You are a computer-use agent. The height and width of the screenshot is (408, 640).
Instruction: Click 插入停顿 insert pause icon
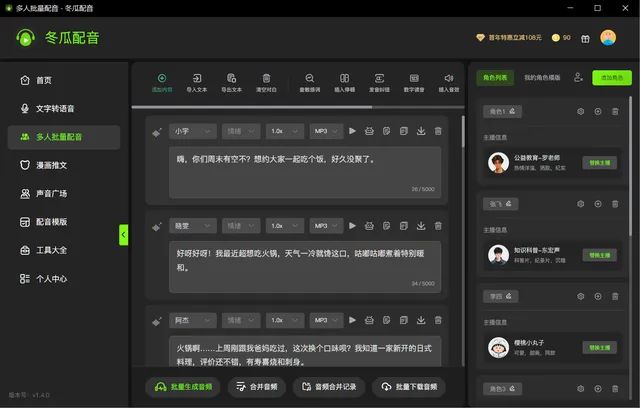pos(344,83)
